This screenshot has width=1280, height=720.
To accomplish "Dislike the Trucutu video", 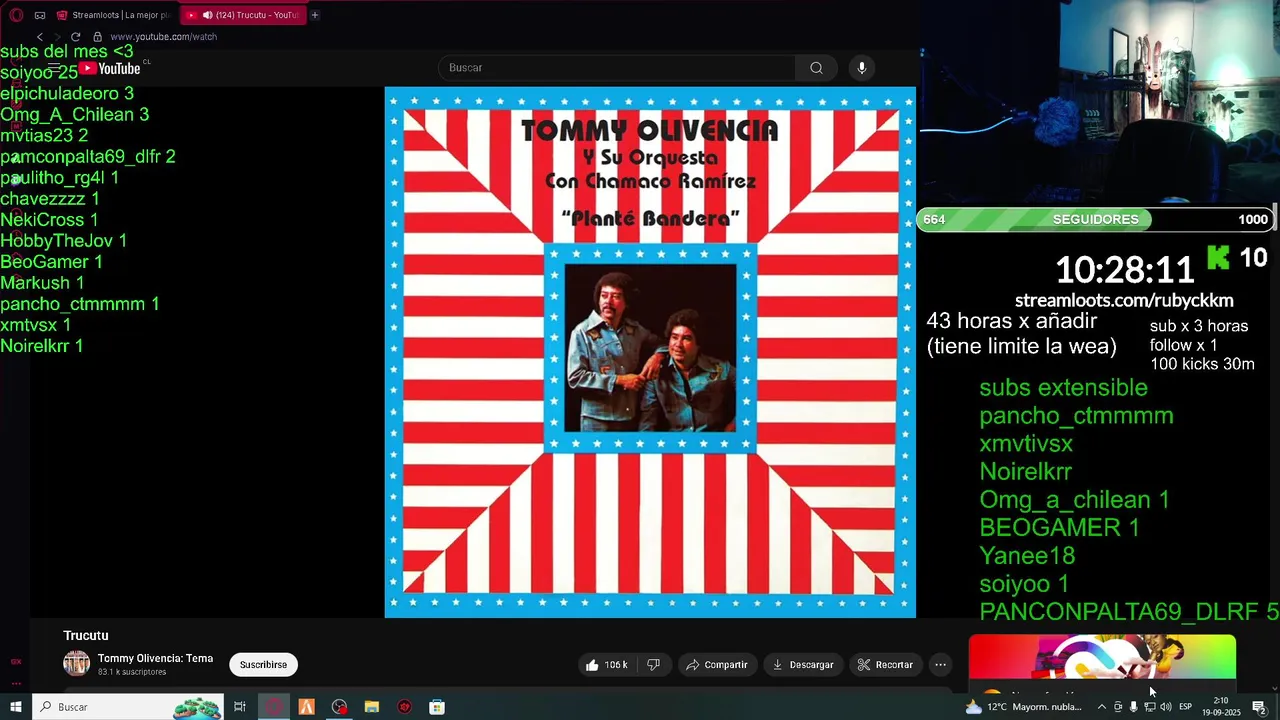I will pos(653,664).
